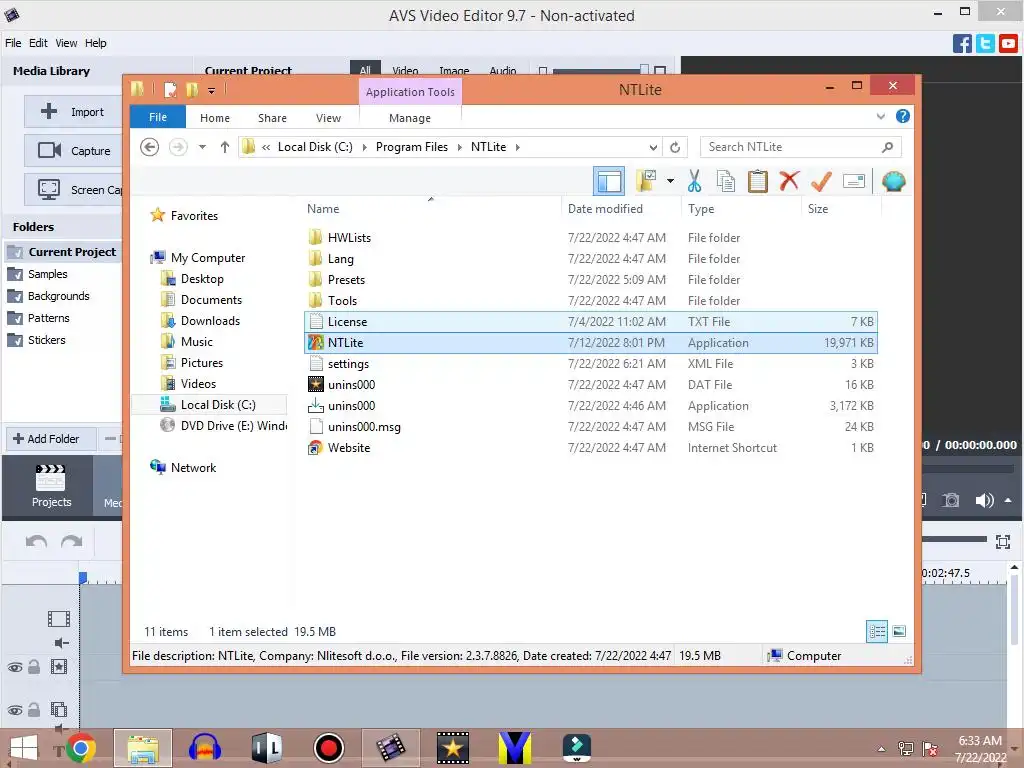
Task: Click the undo arrow in AVS timeline toolbar
Action: pyautogui.click(x=37, y=541)
